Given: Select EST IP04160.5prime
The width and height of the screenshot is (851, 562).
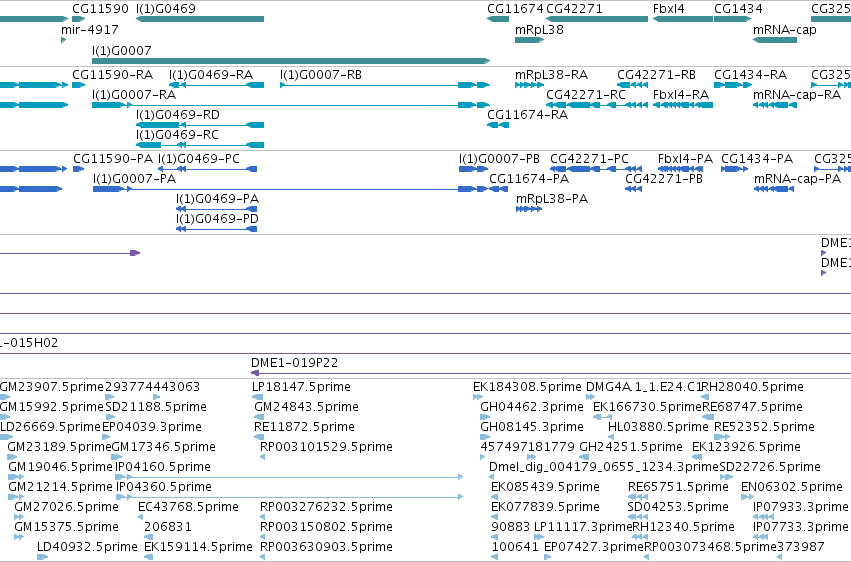Looking at the screenshot, I should tap(289, 477).
